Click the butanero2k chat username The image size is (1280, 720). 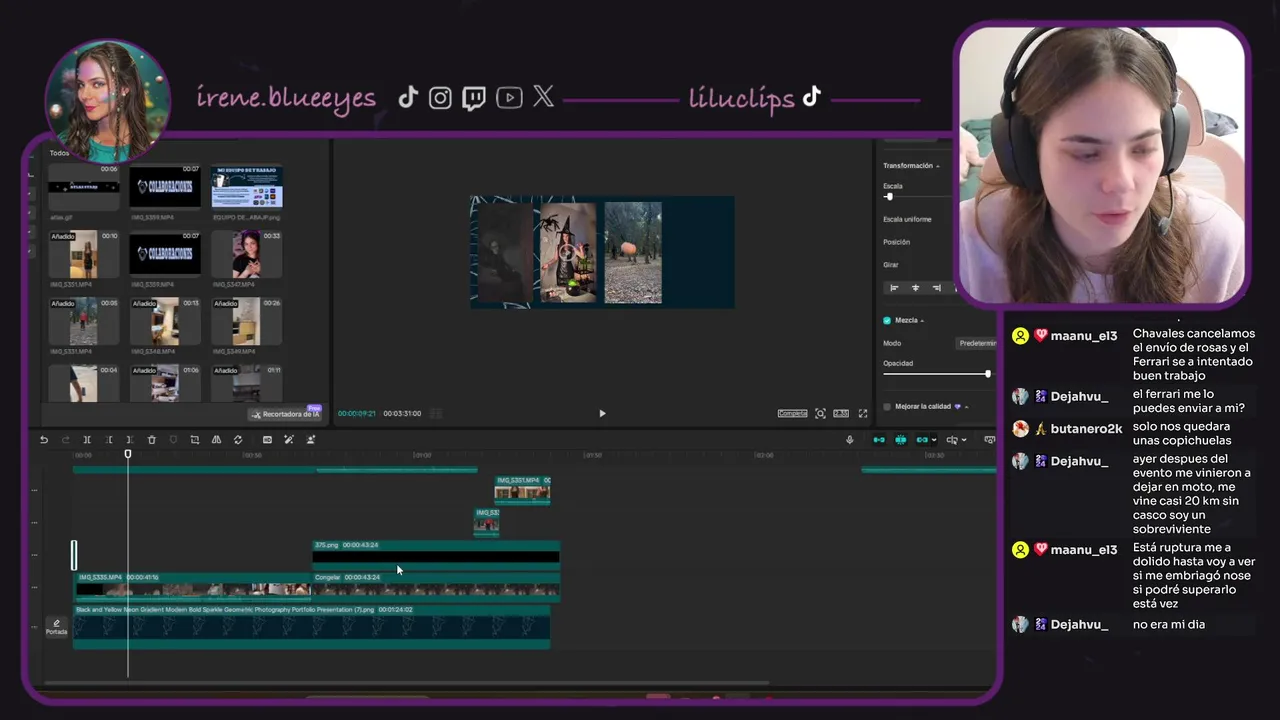point(1086,428)
